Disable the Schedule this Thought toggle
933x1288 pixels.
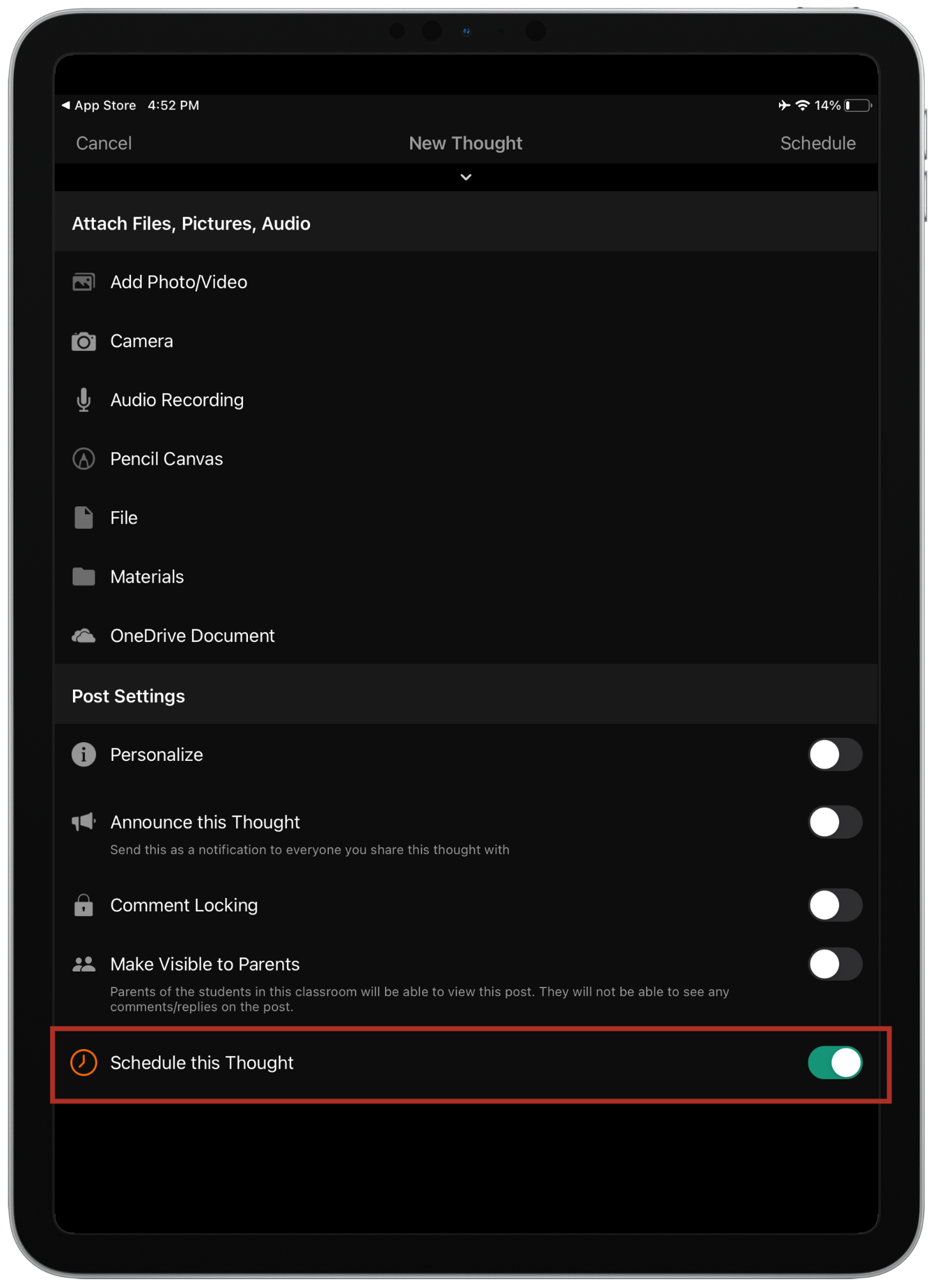click(835, 1063)
